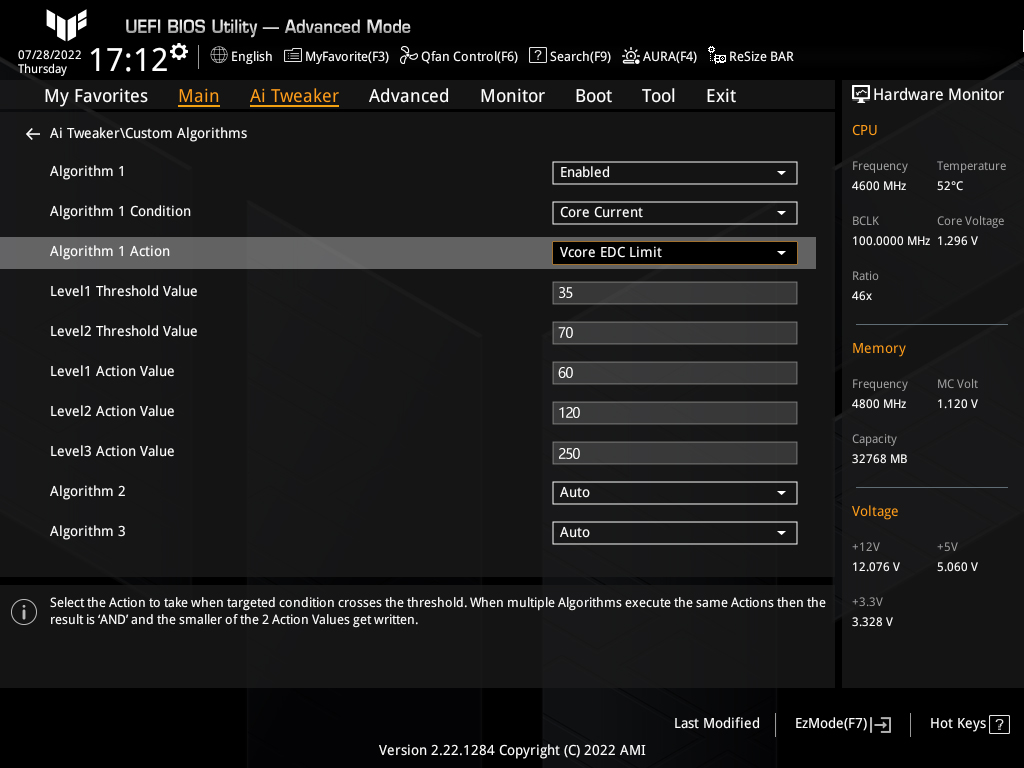Click the Ai Tweaker\Custom Algorithms breadcrumb

click(x=148, y=133)
